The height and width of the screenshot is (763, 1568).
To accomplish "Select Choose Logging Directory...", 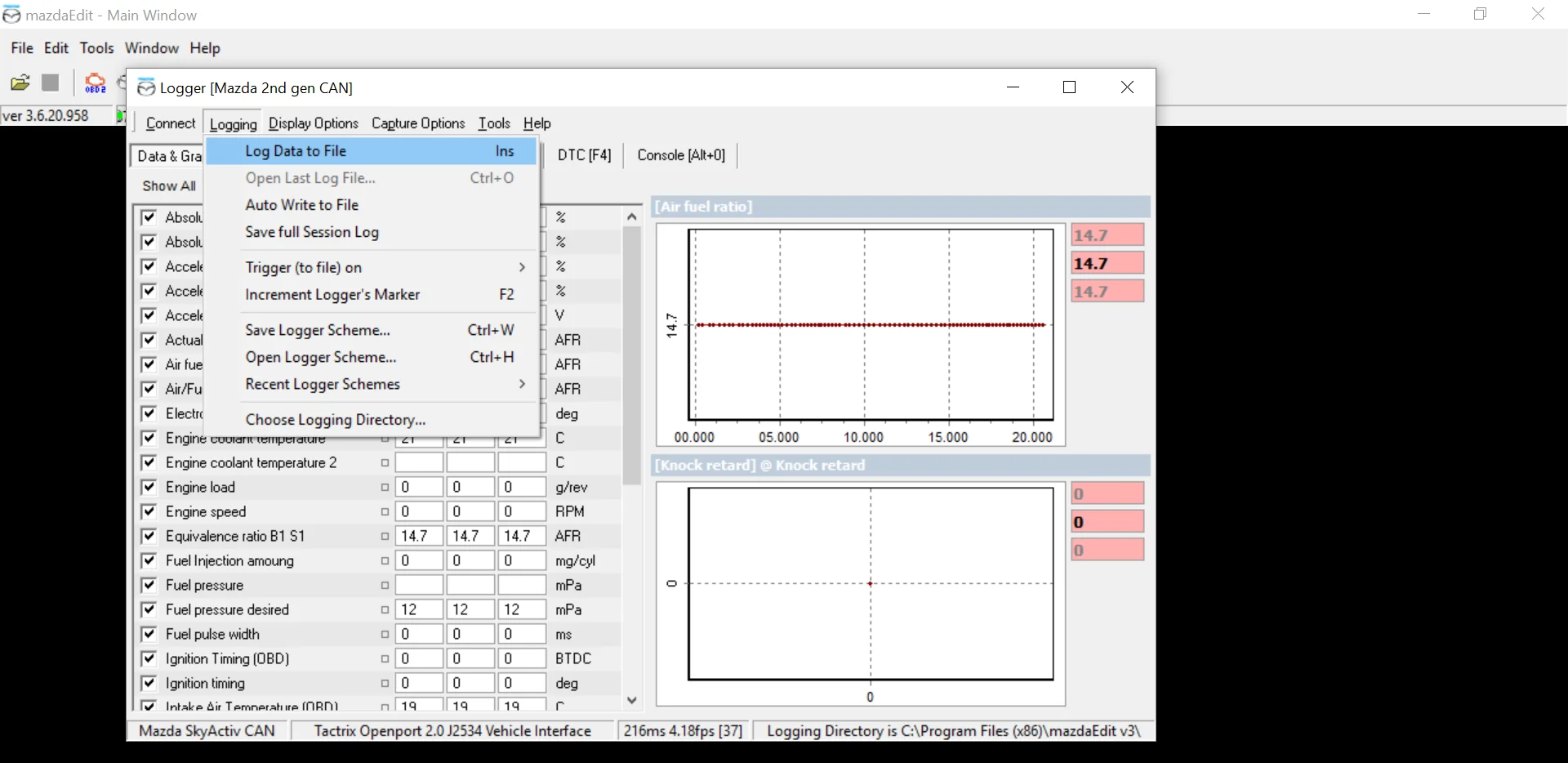I will (x=372, y=419).
